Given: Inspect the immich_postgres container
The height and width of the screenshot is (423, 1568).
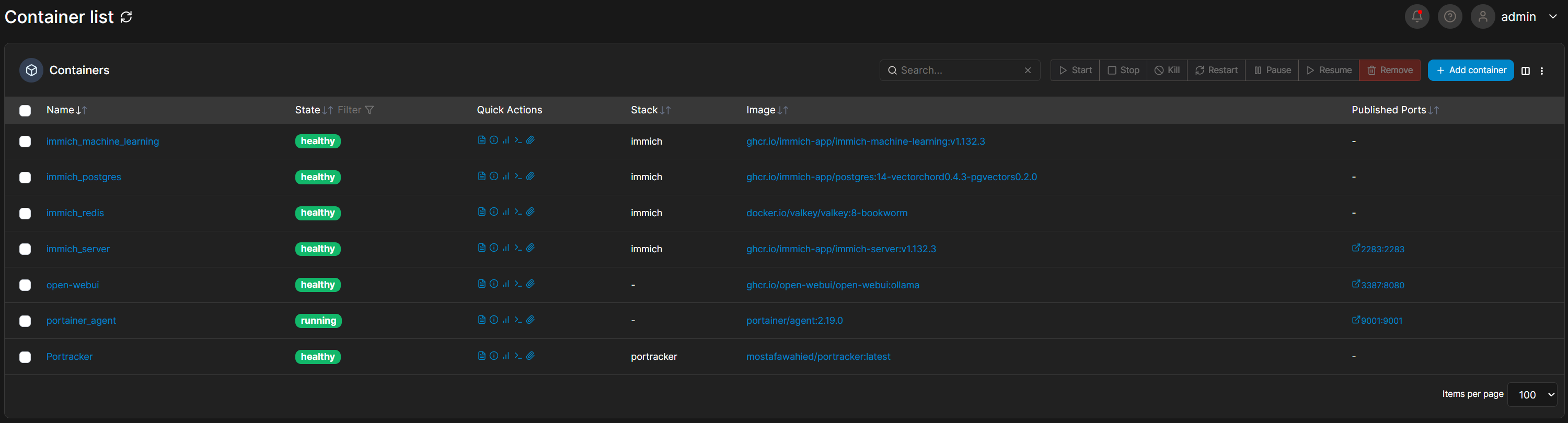Looking at the screenshot, I should (493, 177).
